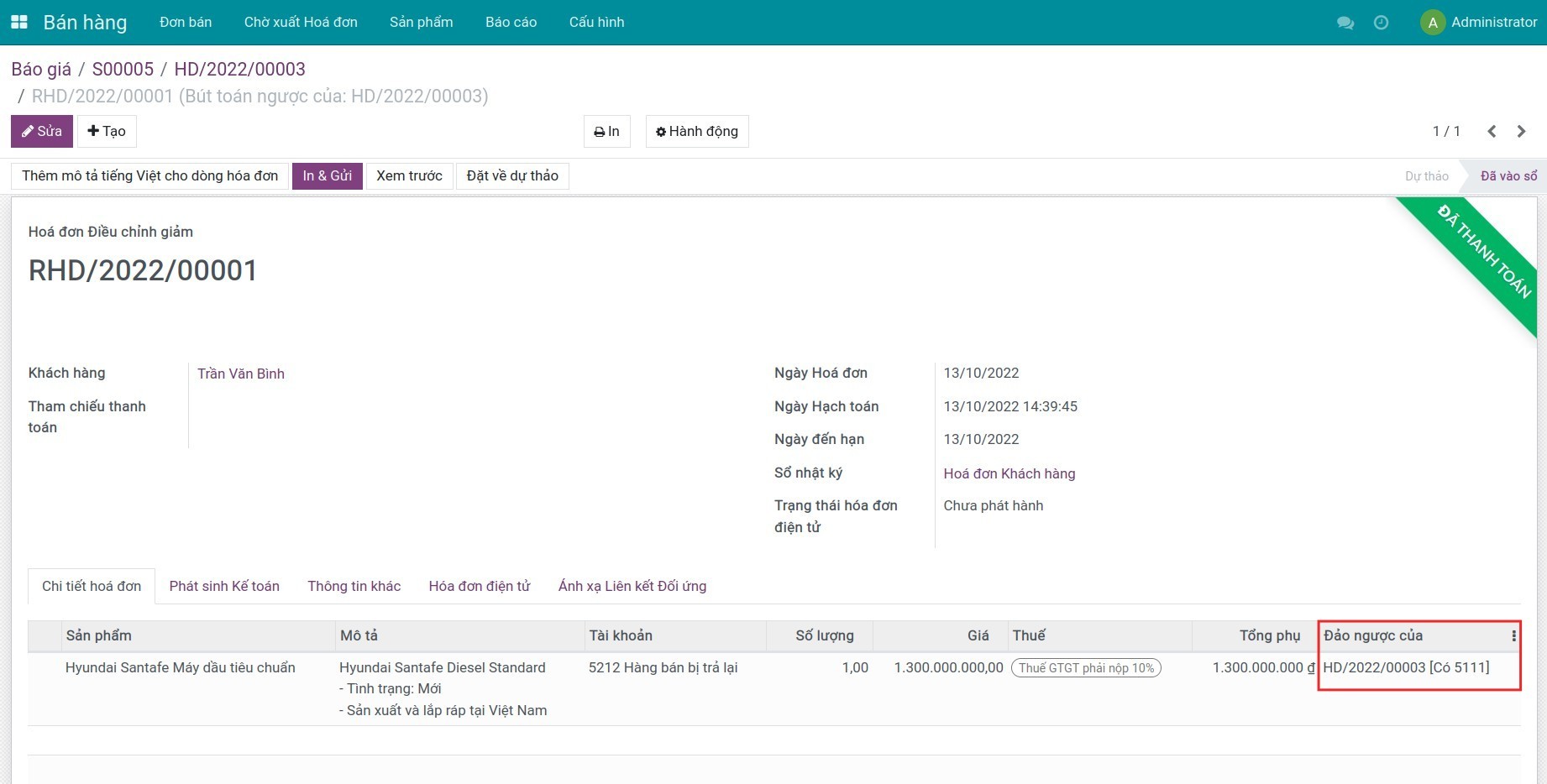The width and height of the screenshot is (1547, 784).
Task: Click the Thuế GTGT phải nộp 10% tag
Action: 1086,668
